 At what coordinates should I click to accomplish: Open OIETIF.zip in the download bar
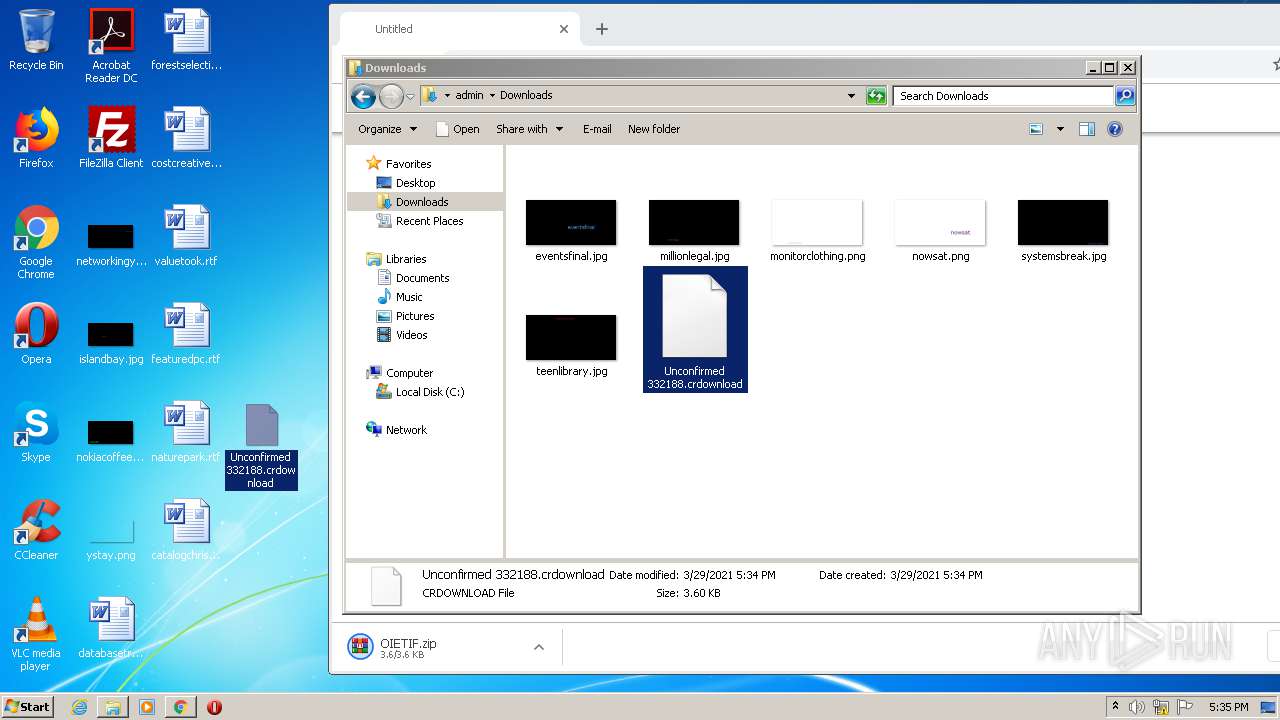point(439,647)
